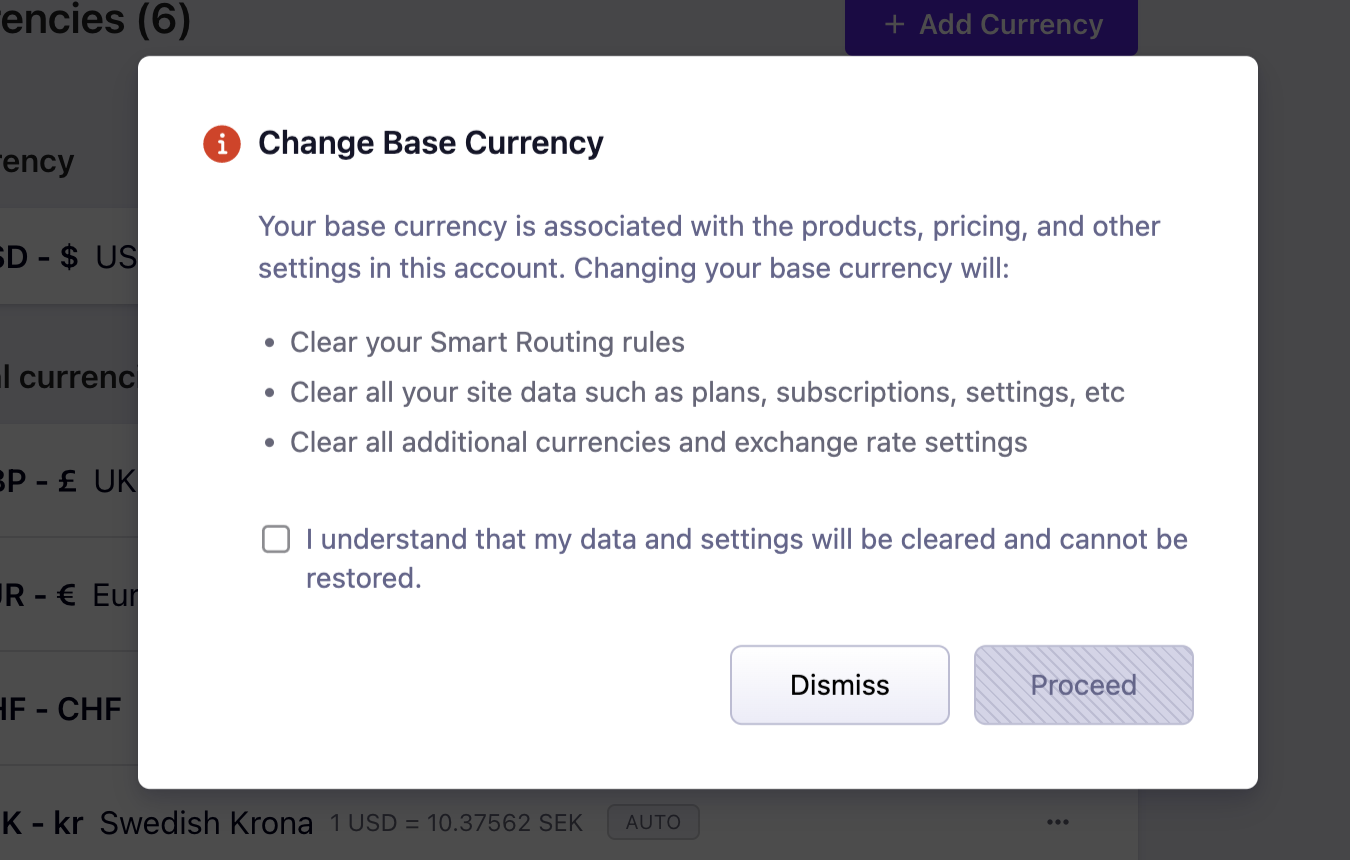Select the Swedish Krona currency name
The height and width of the screenshot is (860, 1350).
click(x=206, y=823)
